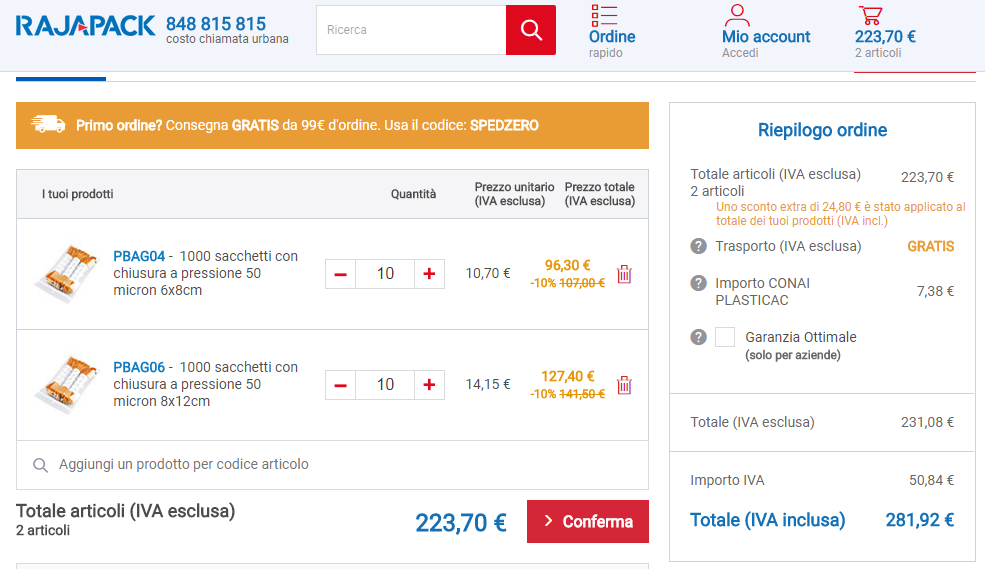The image size is (985, 569).
Task: Open the PBAG04 product link
Action: coord(139,256)
